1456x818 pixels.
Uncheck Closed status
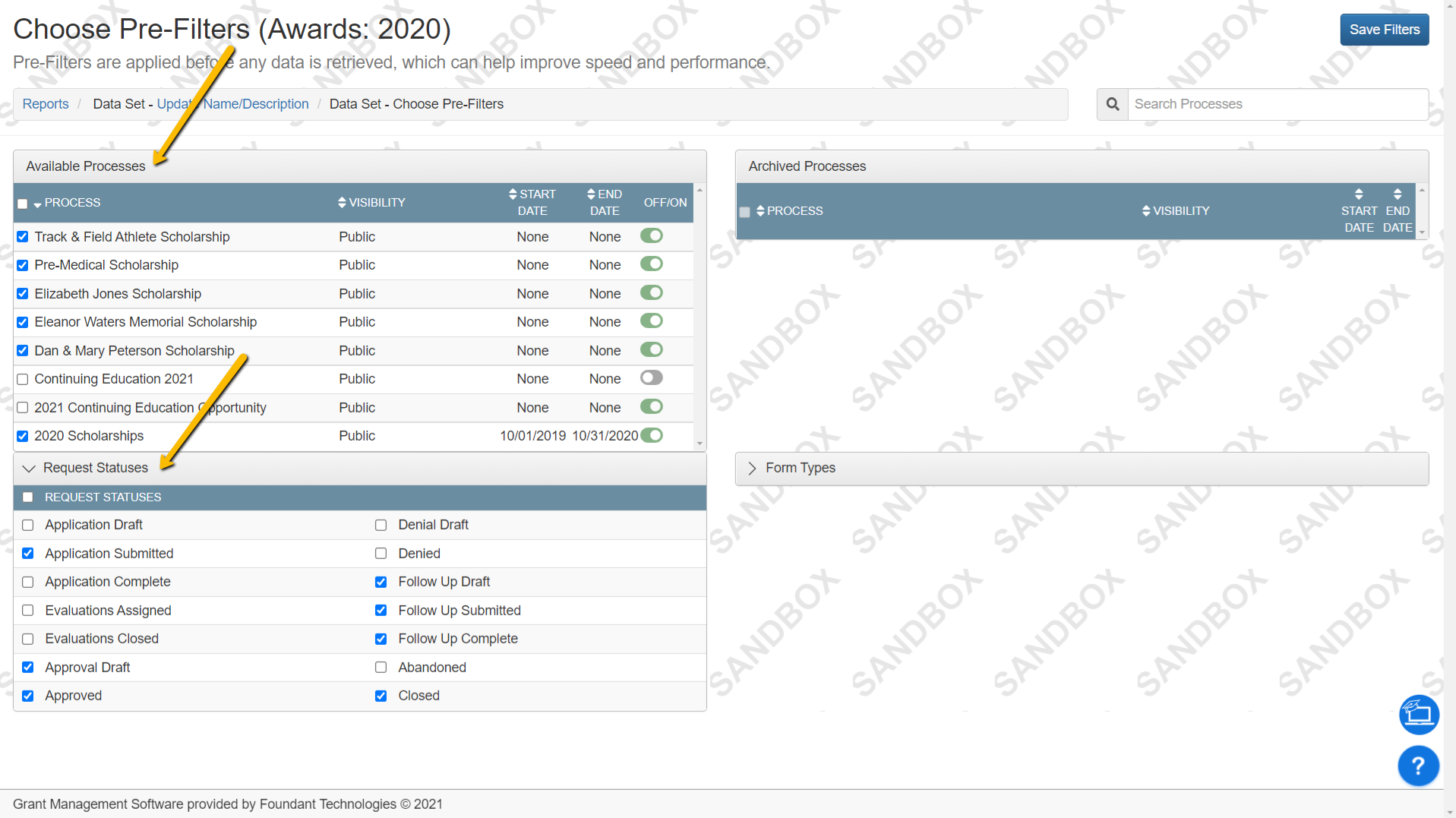point(381,696)
